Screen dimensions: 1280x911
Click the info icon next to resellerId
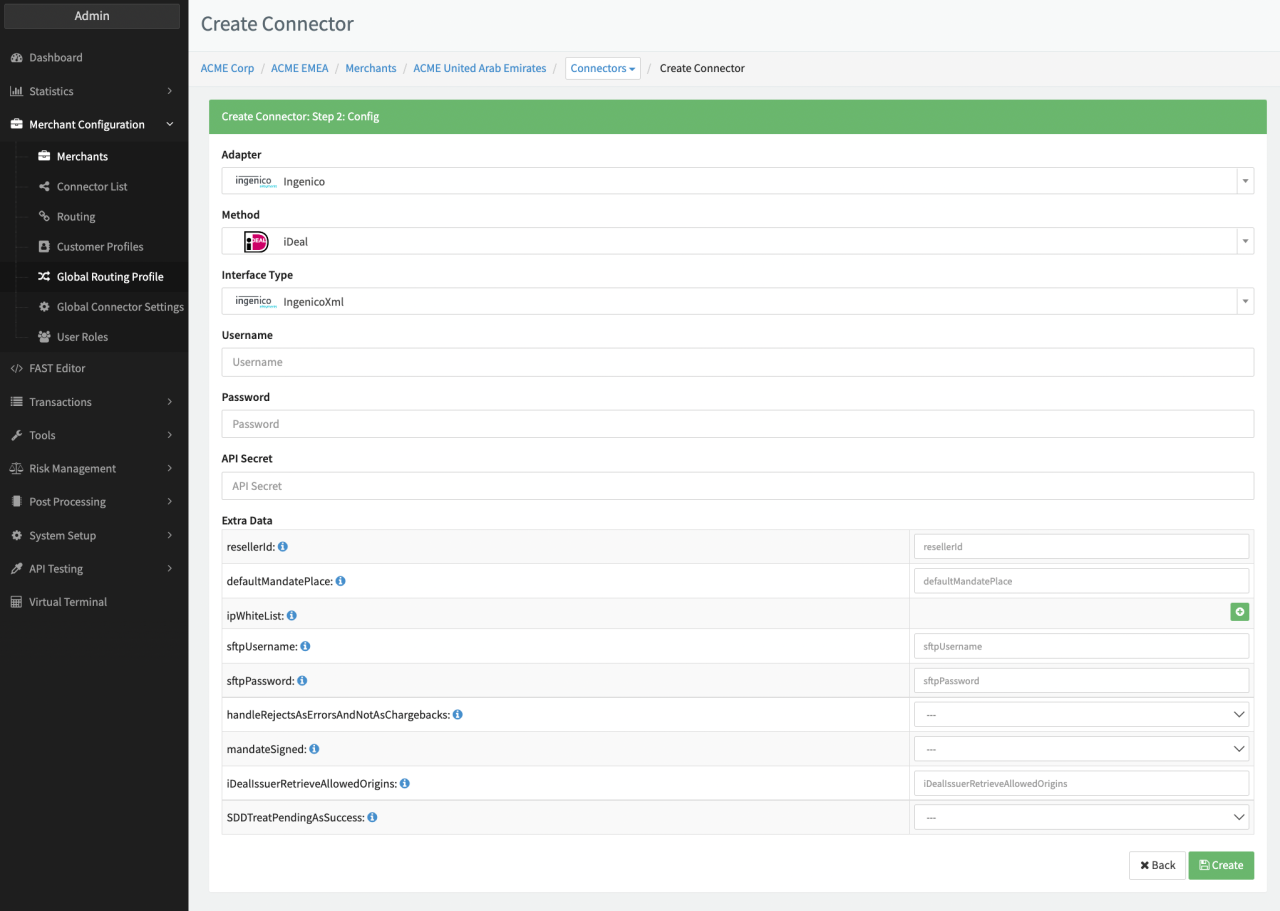[x=283, y=547]
